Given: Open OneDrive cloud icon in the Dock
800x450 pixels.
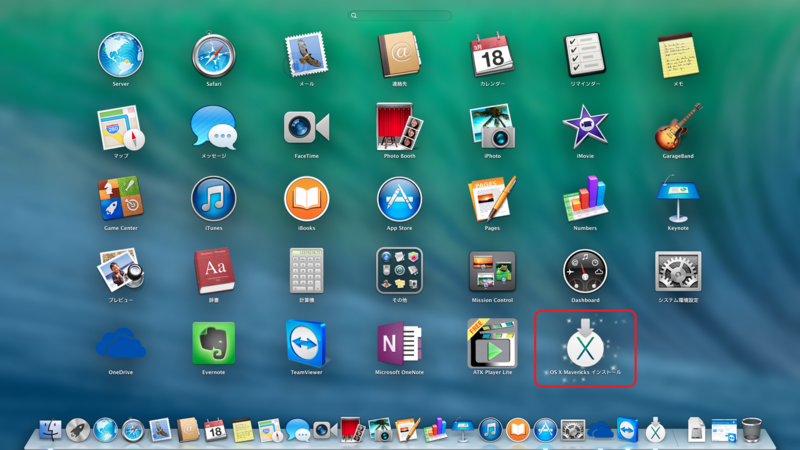Looking at the screenshot, I should click(x=601, y=430).
